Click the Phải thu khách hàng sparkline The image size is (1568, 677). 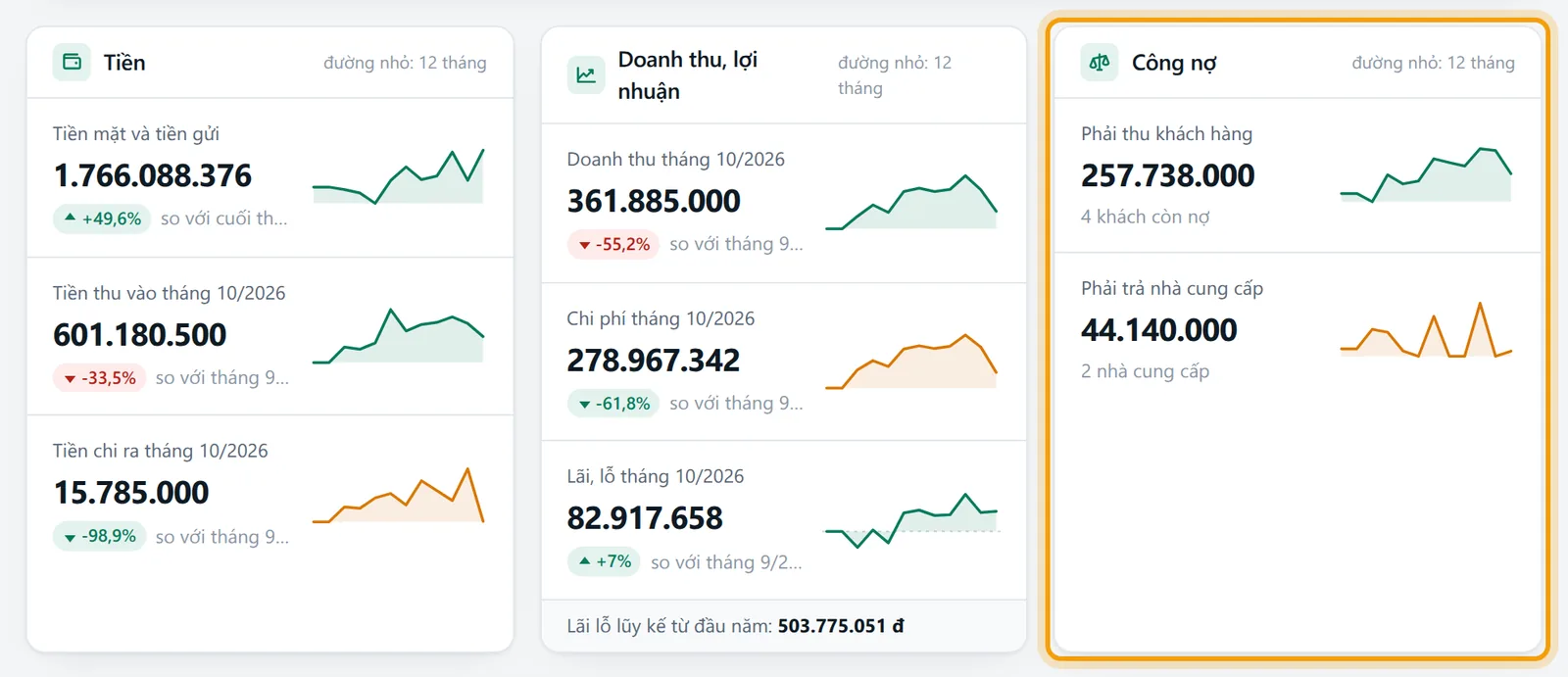coord(1426,174)
